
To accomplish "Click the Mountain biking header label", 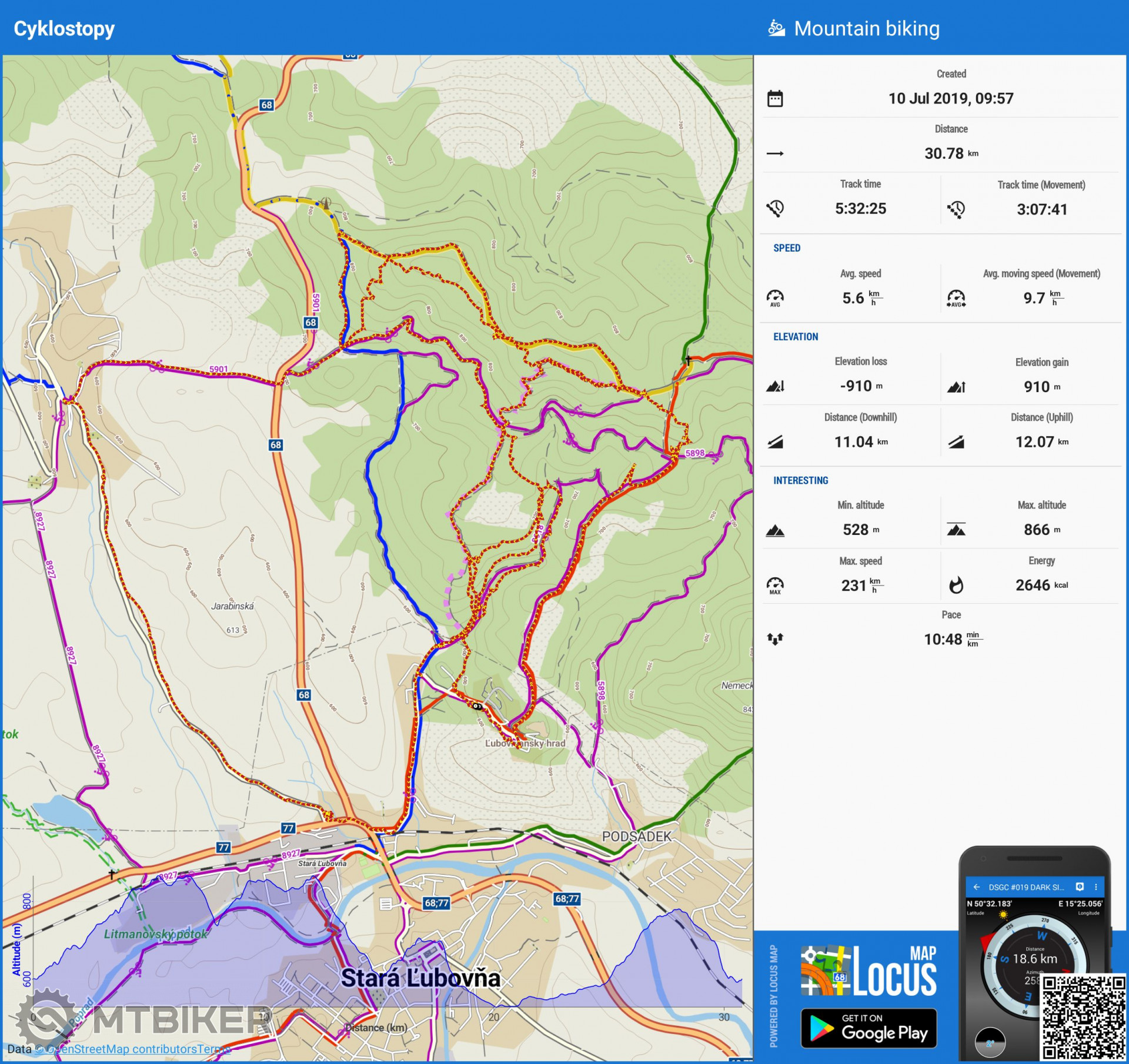I will click(x=867, y=28).
